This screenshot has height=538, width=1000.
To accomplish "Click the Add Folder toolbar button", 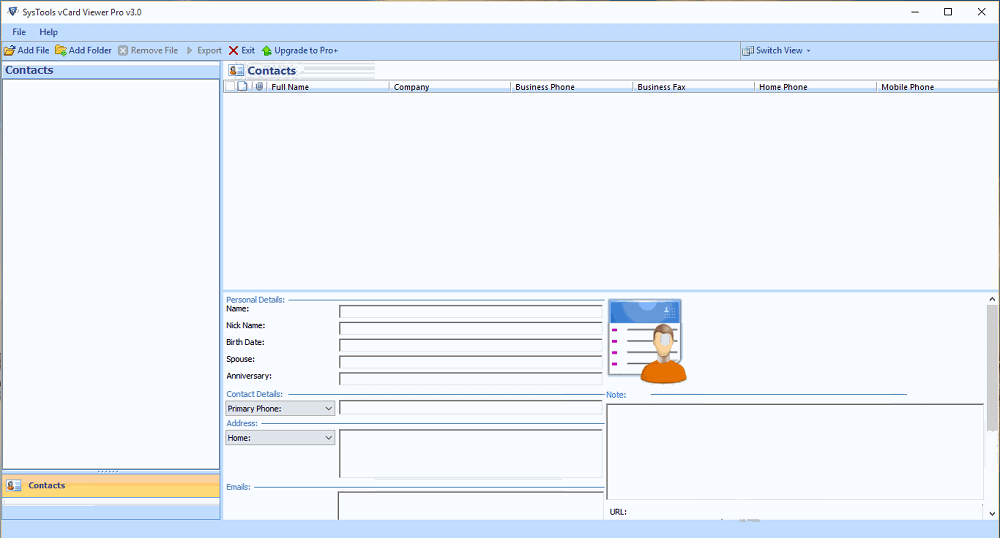I will [x=83, y=50].
